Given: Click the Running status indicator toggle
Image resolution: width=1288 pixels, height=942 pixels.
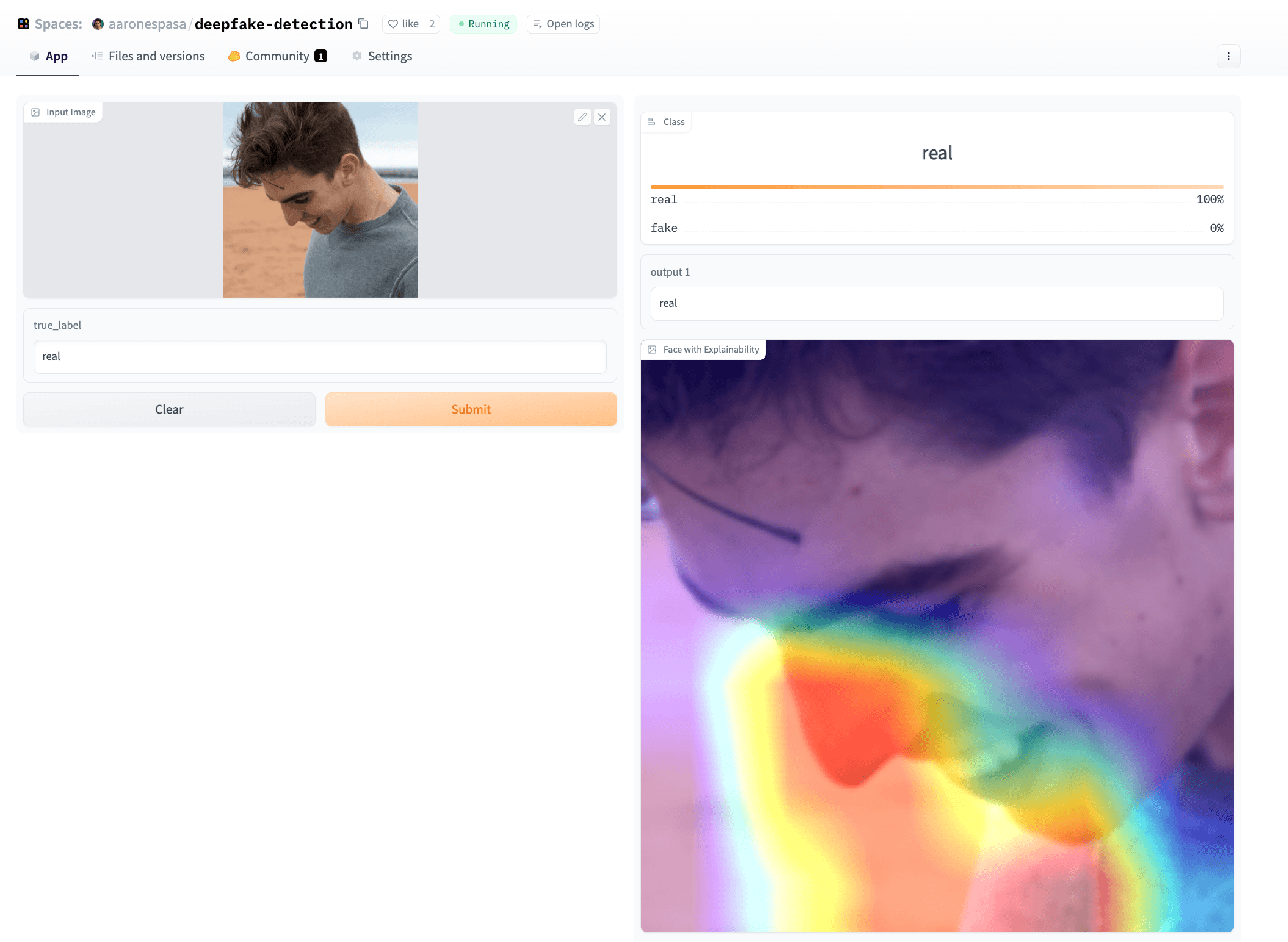Looking at the screenshot, I should click(x=484, y=23).
